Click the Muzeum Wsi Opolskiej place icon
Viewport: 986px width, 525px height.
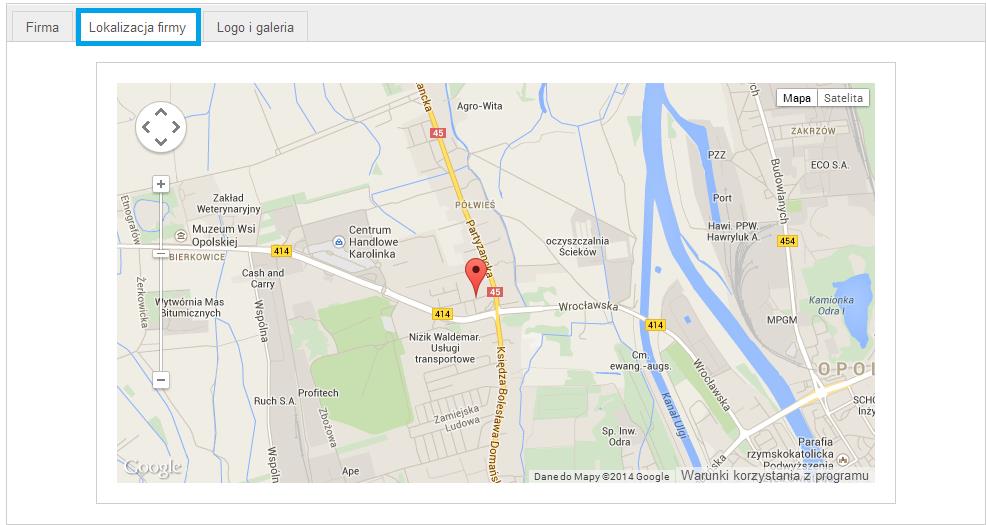pos(182,236)
